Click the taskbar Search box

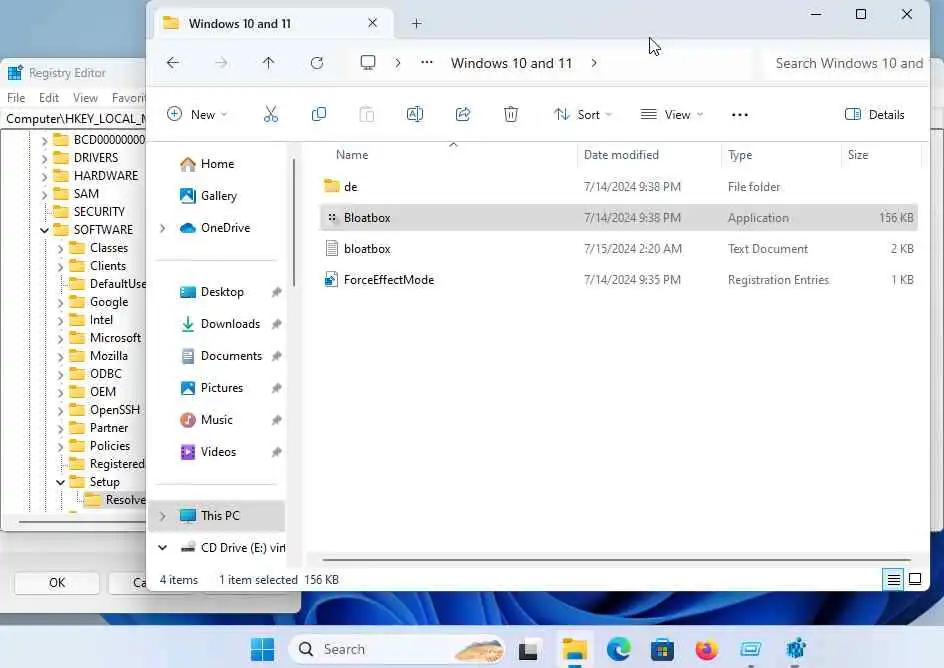[397, 649]
